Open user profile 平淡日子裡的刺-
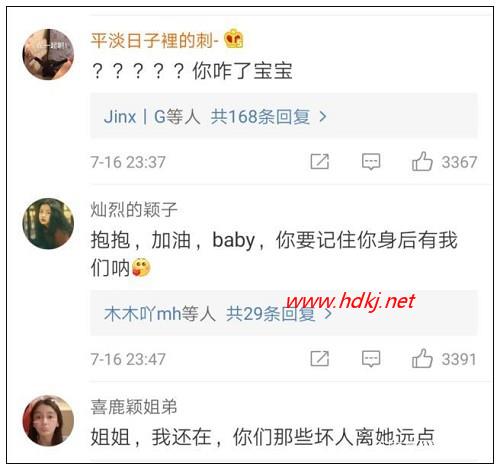This screenshot has width=500, height=470. (154, 41)
